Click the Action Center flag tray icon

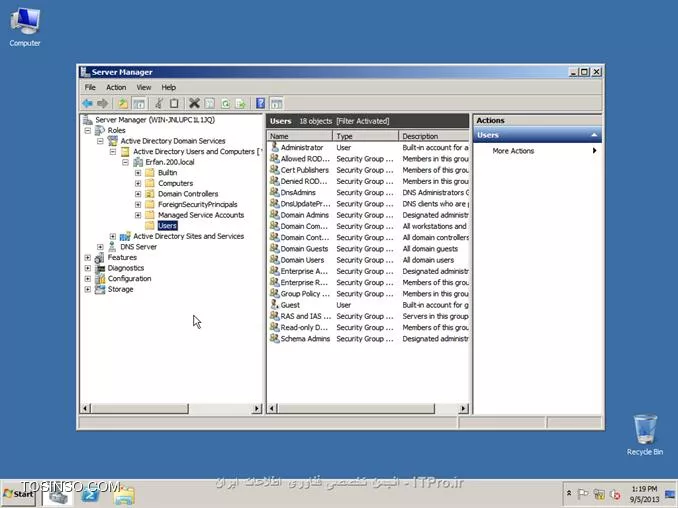(583, 494)
